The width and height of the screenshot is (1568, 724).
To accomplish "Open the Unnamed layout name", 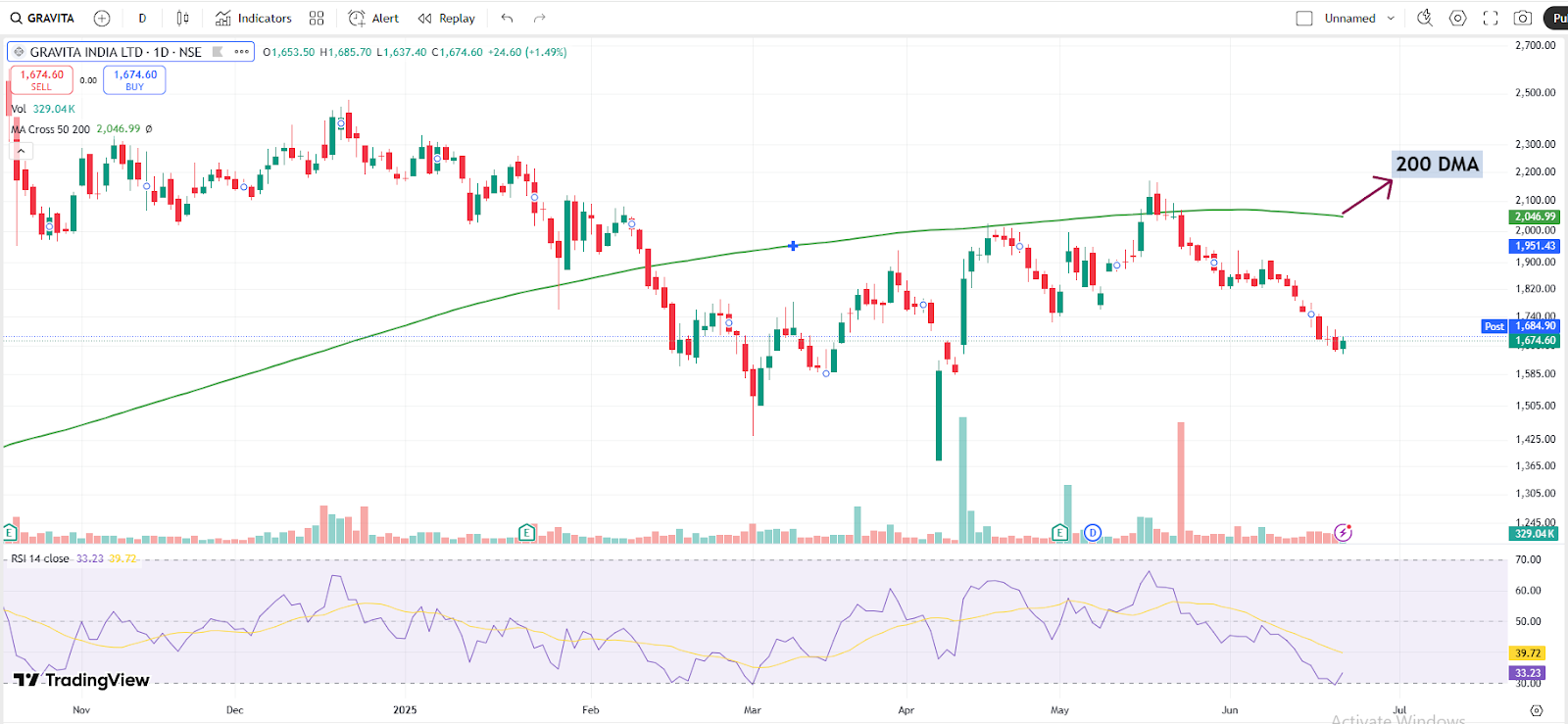I will (x=1349, y=18).
